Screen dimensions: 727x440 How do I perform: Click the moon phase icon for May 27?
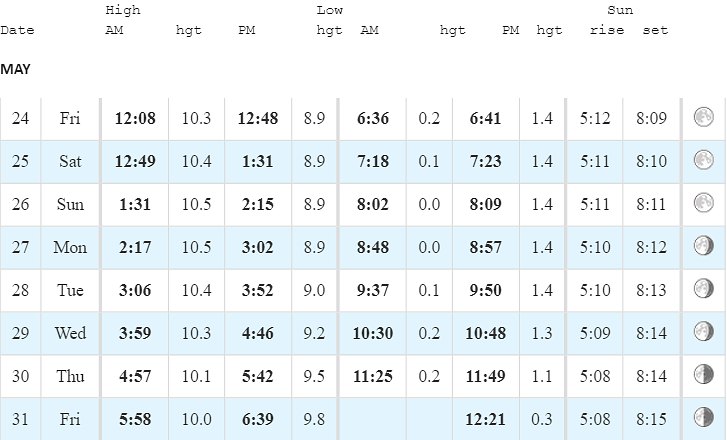pyautogui.click(x=703, y=246)
